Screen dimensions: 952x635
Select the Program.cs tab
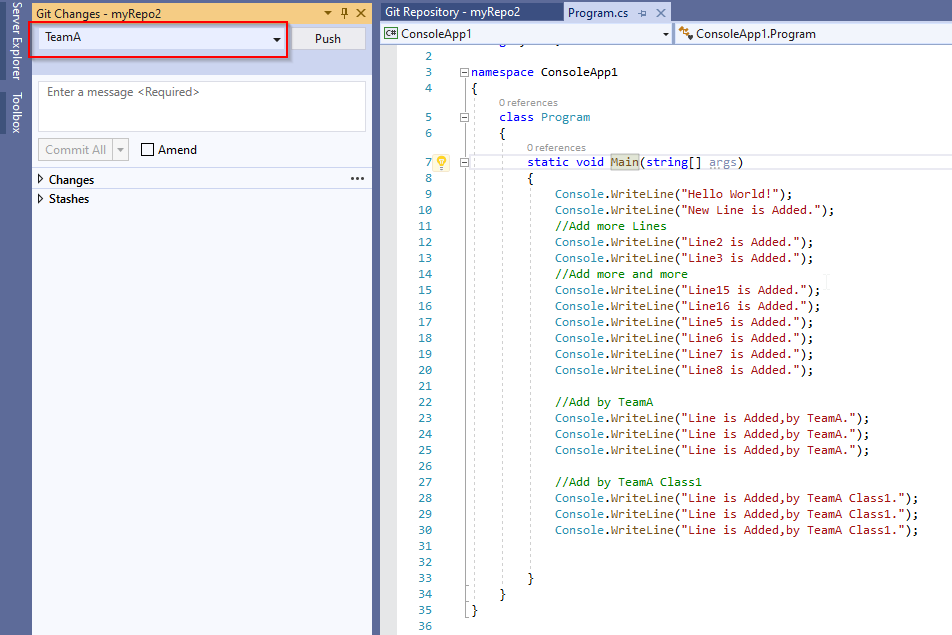[598, 13]
